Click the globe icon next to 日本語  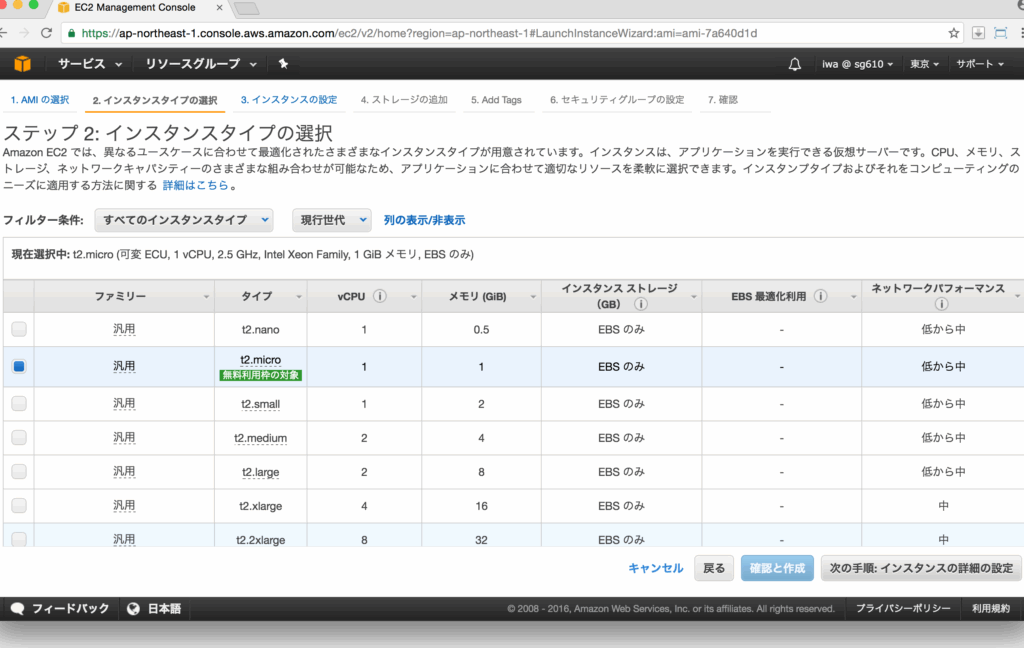[x=133, y=608]
